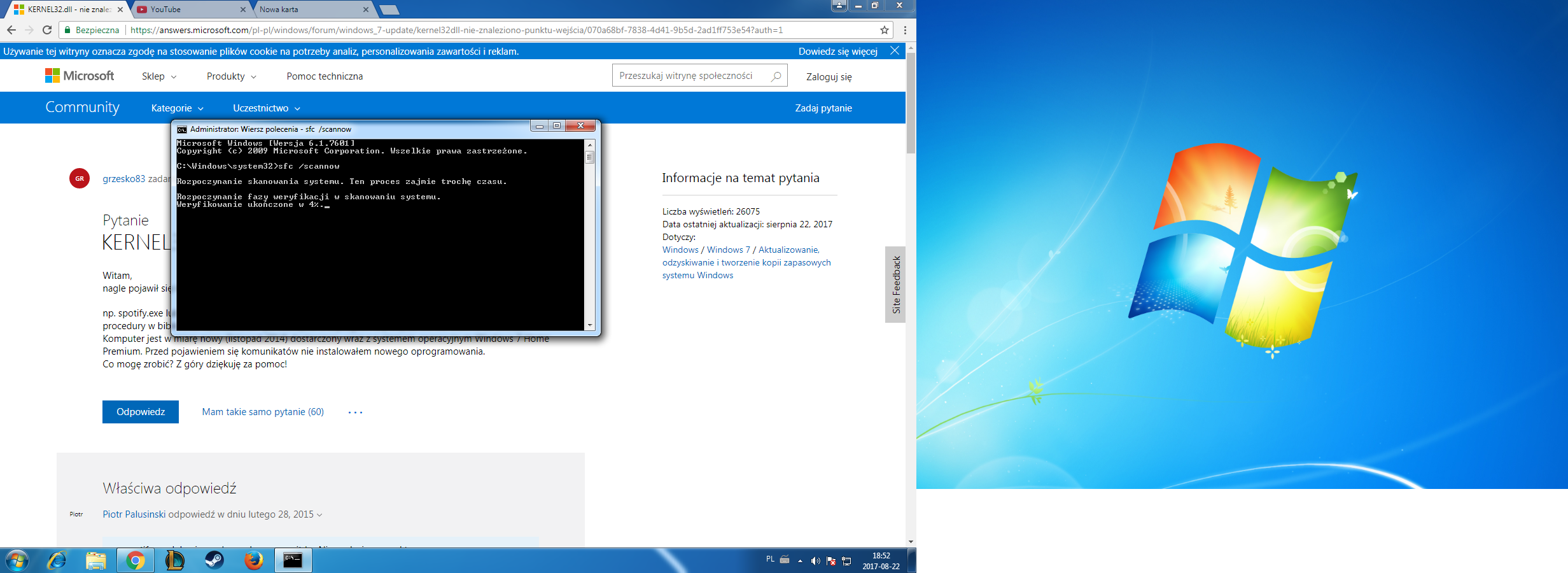This screenshot has height=573, width=1568.
Task: Click Zadaj pytanie to ask a question
Action: [823, 108]
